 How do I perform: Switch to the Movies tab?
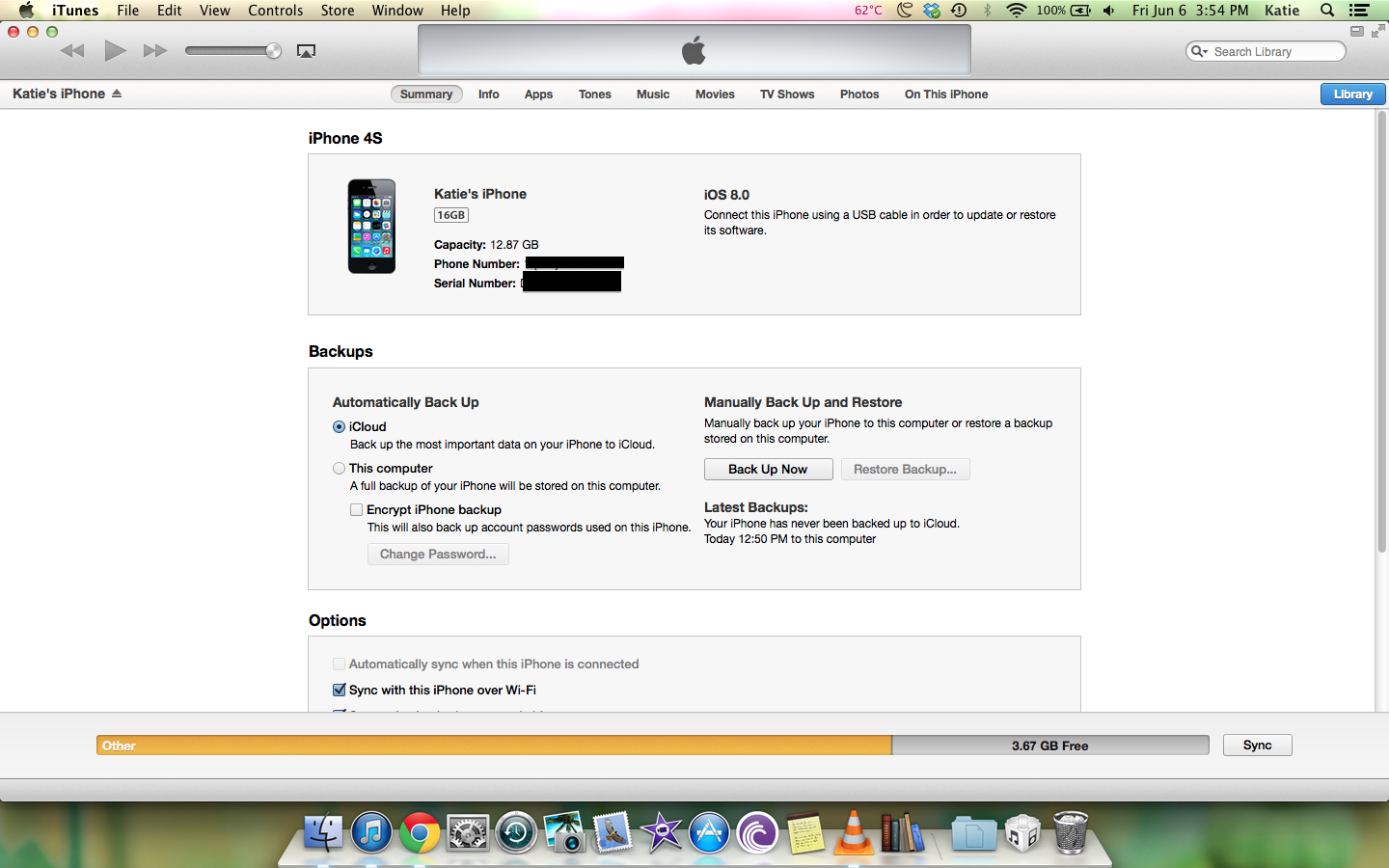point(715,95)
